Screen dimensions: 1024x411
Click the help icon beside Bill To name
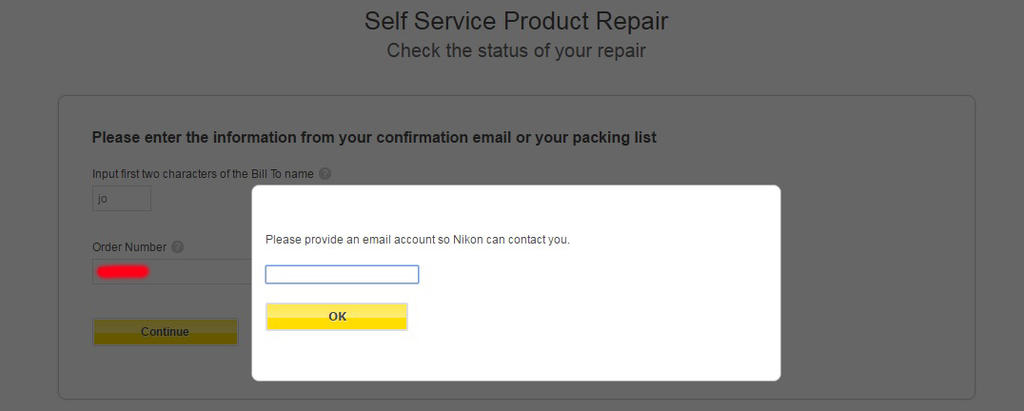325,174
